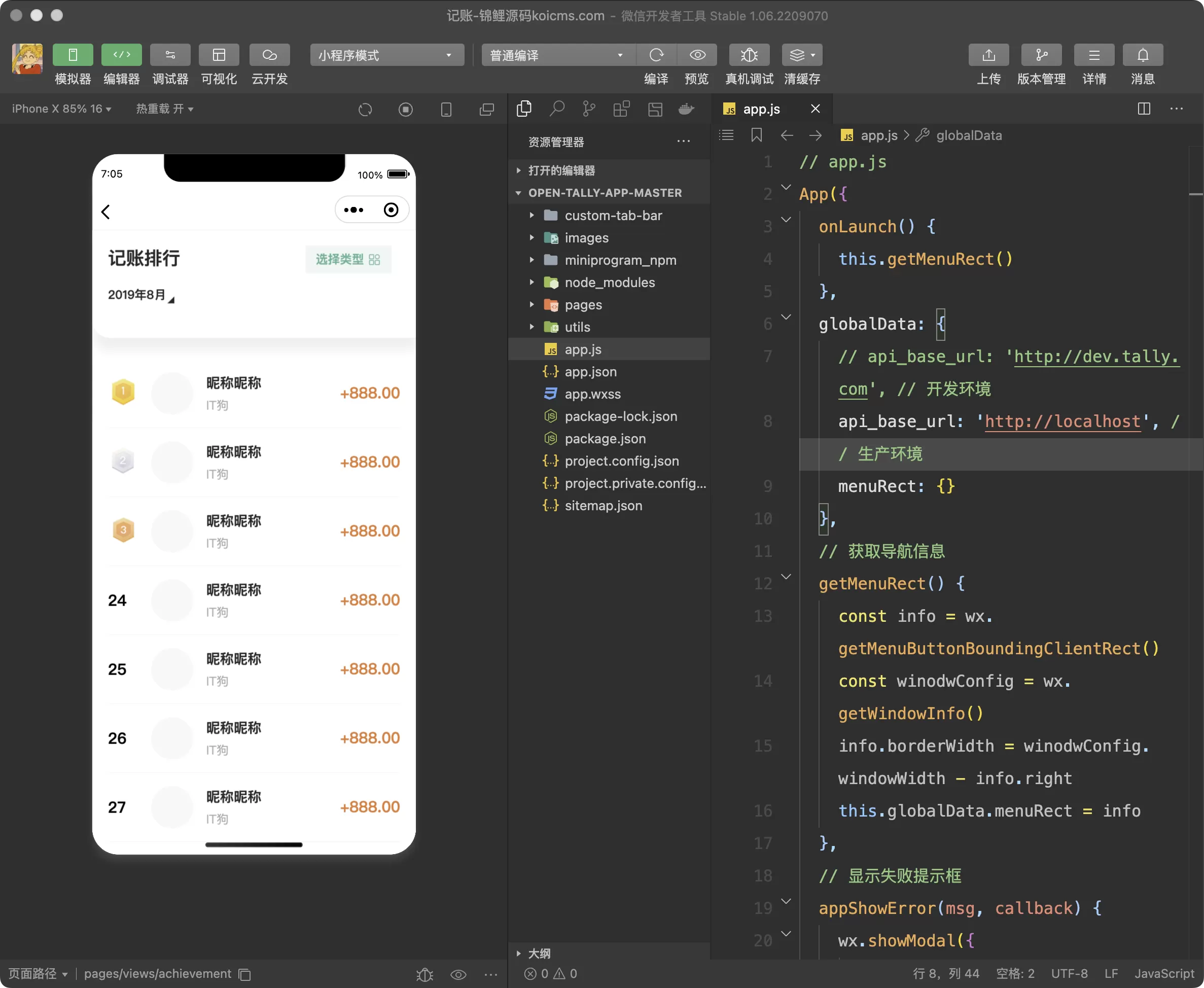The width and height of the screenshot is (1204, 988).
Task: Open cloud development
Action: [x=270, y=55]
